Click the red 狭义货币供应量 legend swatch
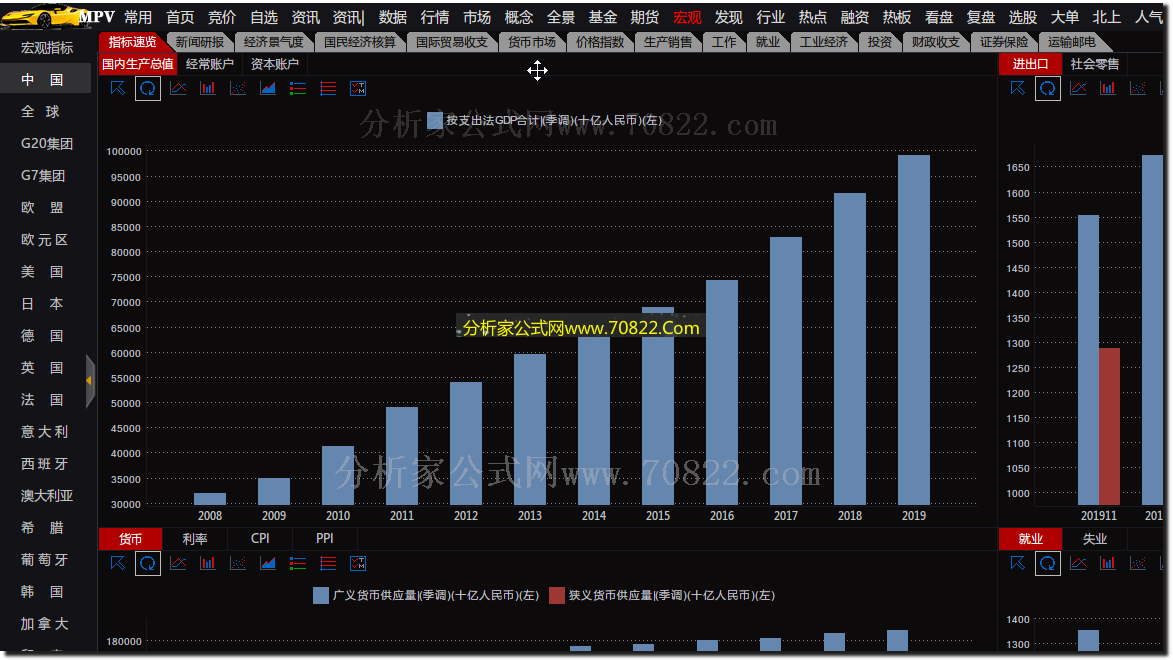 [557, 596]
